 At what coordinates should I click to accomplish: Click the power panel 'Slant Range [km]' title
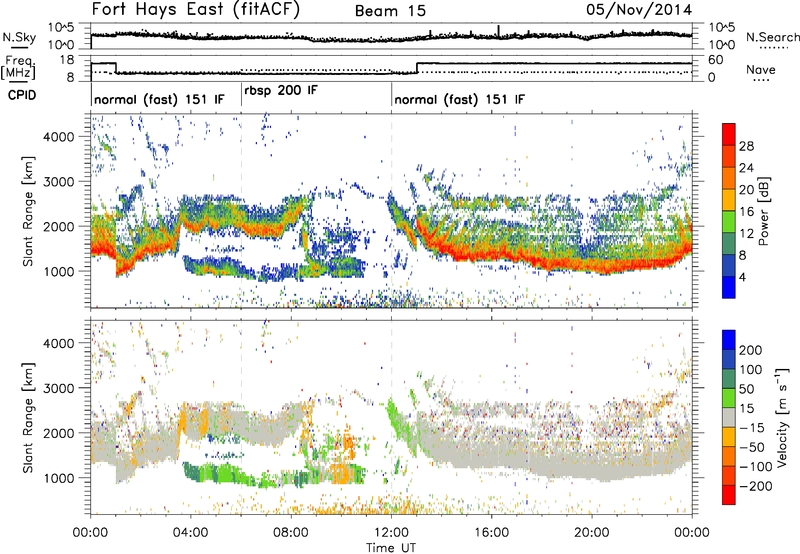tap(28, 211)
